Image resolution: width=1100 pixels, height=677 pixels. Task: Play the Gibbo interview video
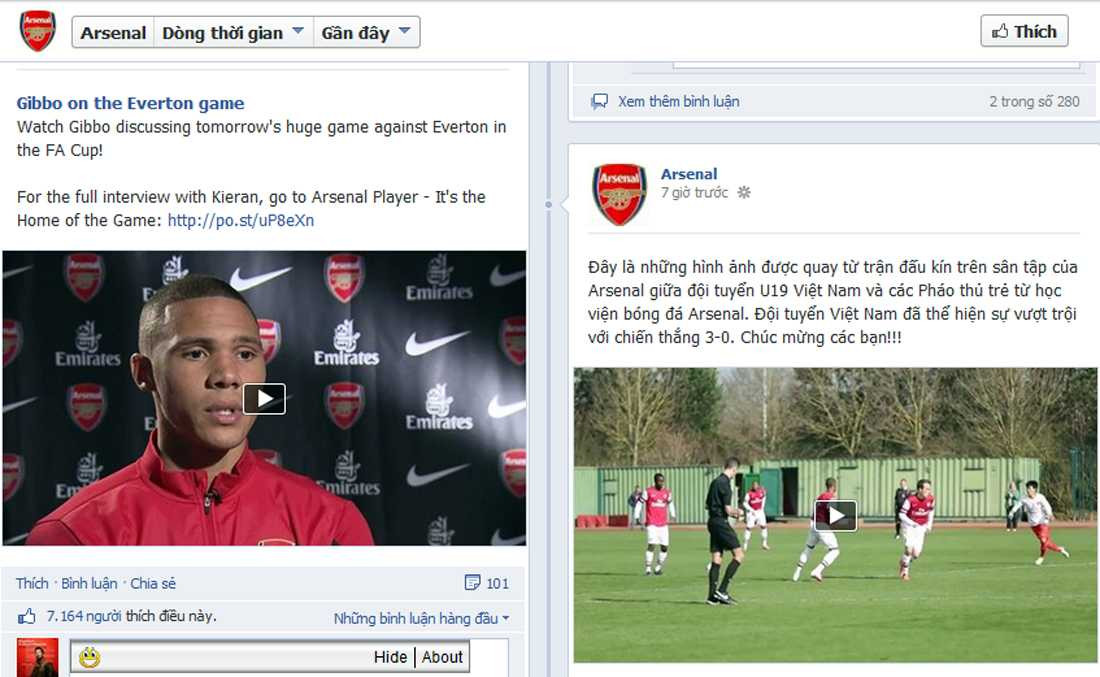264,398
